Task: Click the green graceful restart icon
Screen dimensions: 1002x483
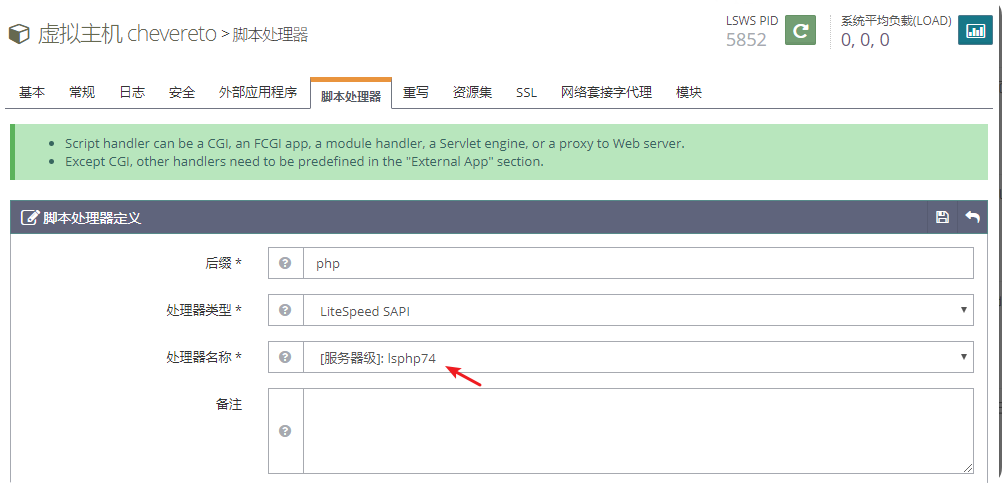Action: (x=800, y=30)
